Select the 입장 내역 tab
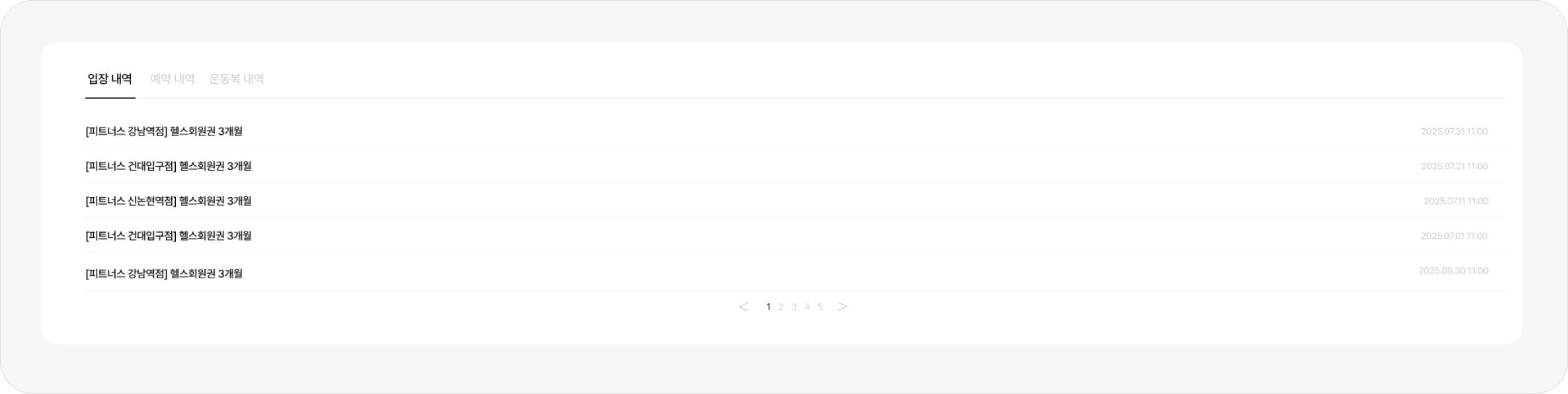The width and height of the screenshot is (1568, 394). click(x=110, y=79)
